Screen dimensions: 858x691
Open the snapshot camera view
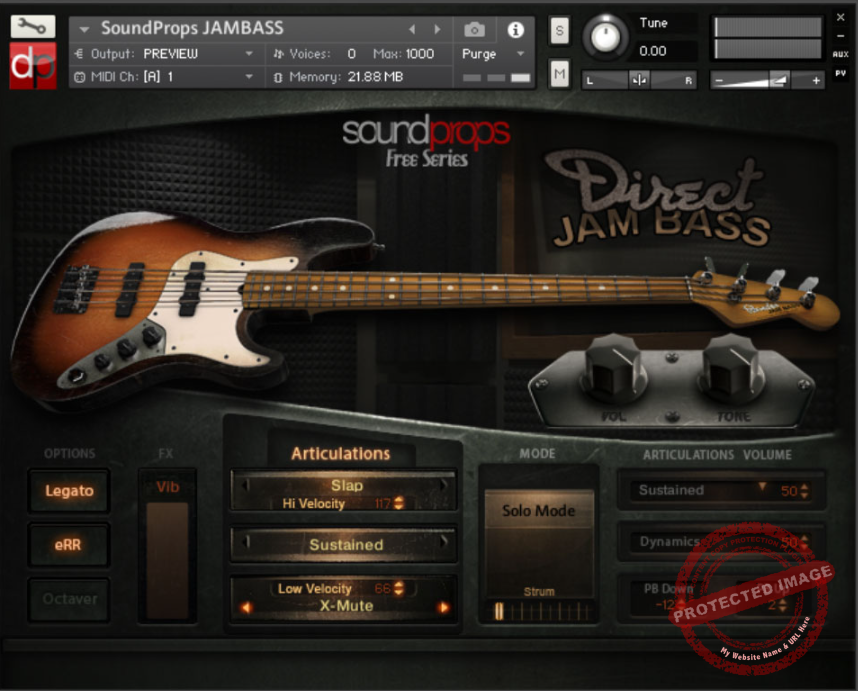pyautogui.click(x=474, y=30)
